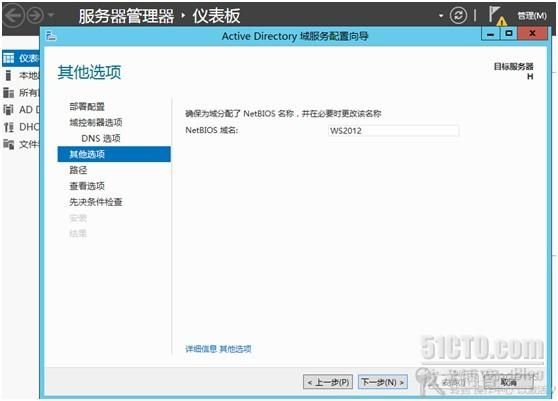558x401 pixels.
Task: Go forward with Server Manager forward arrow
Action: (35, 16)
